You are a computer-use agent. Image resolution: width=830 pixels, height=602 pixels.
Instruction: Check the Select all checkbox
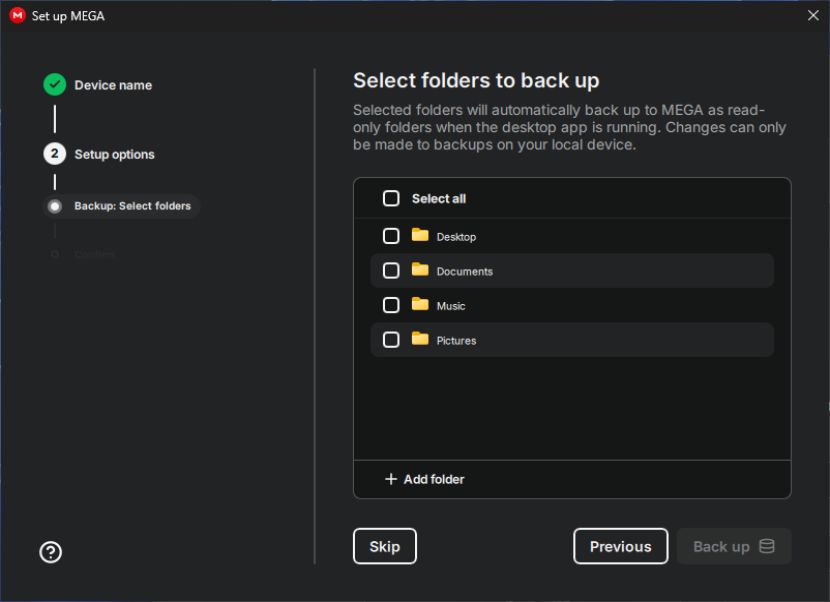(391, 199)
